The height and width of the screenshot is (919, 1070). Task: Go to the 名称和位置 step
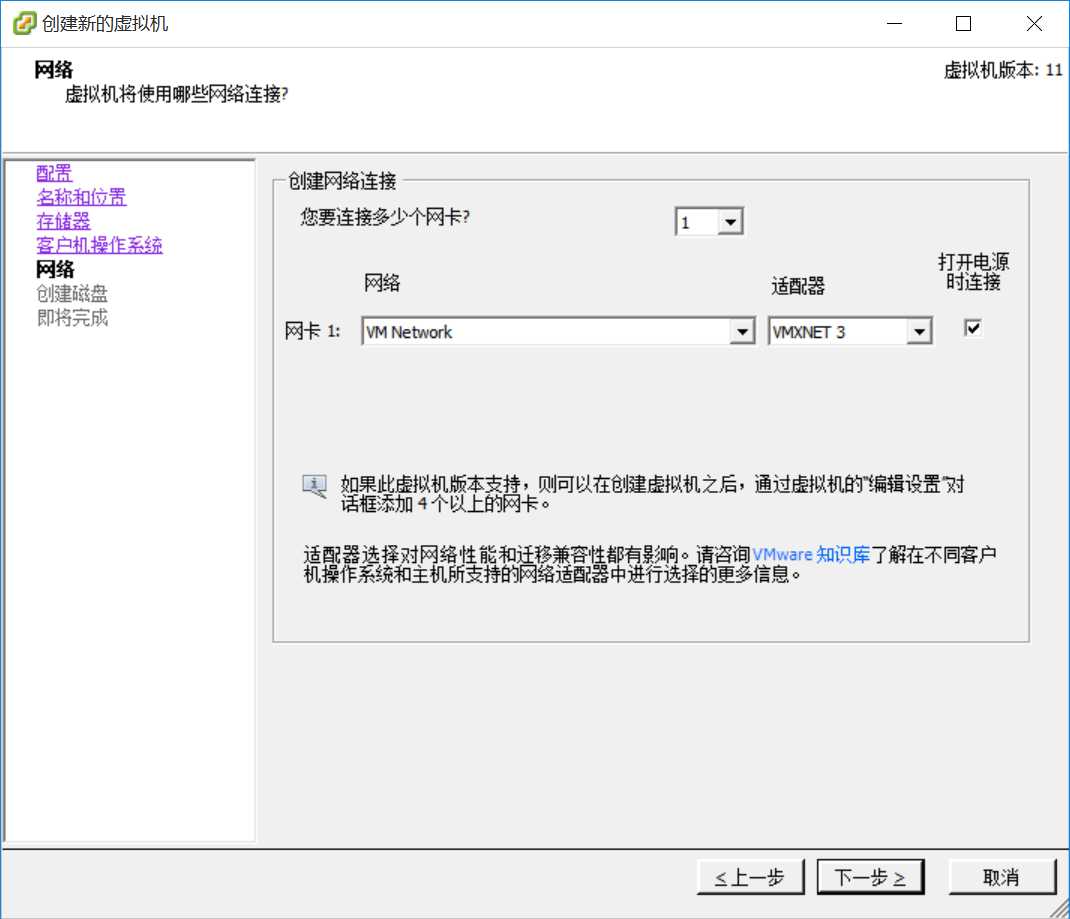81,197
